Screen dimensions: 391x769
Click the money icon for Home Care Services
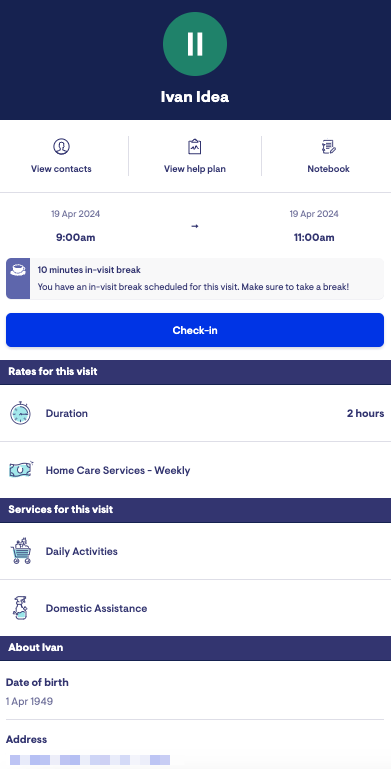pyautogui.click(x=21, y=470)
